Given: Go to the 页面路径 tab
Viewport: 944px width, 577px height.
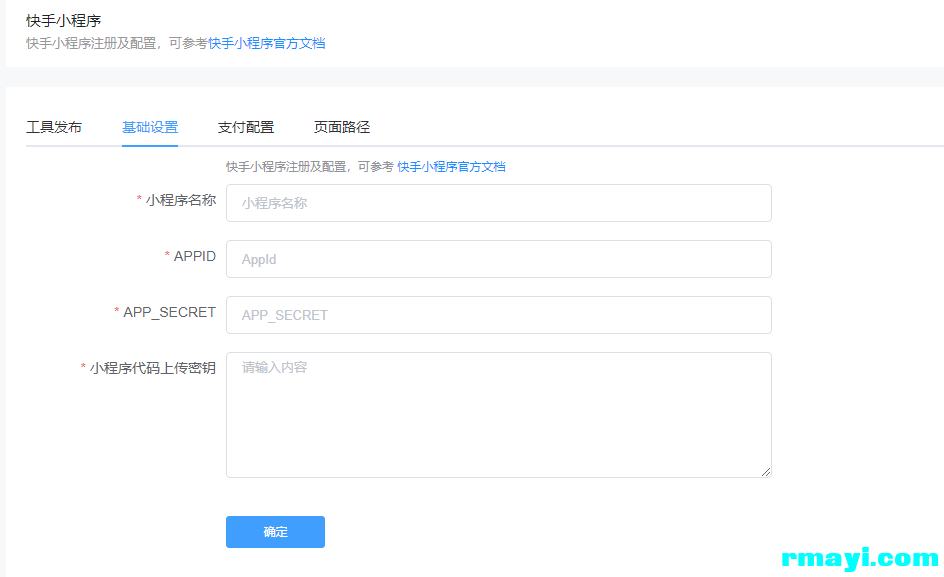Looking at the screenshot, I should 342,127.
